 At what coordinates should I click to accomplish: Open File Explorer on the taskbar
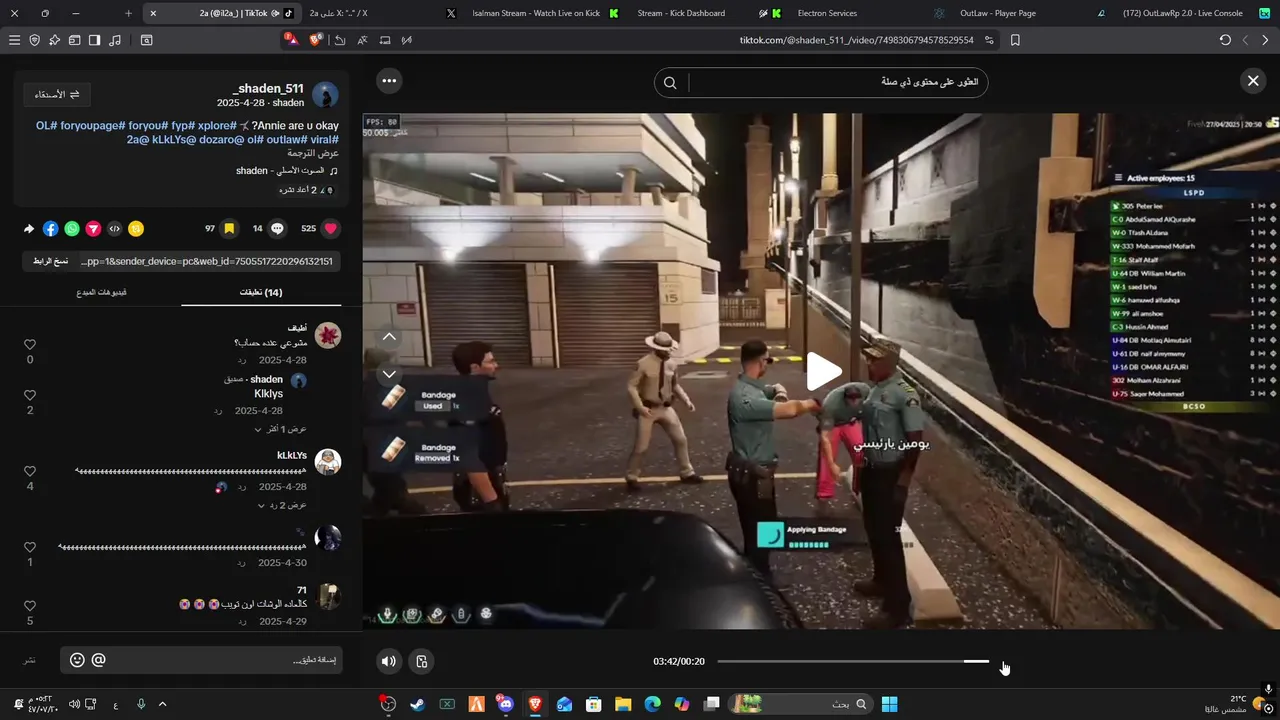pyautogui.click(x=623, y=704)
